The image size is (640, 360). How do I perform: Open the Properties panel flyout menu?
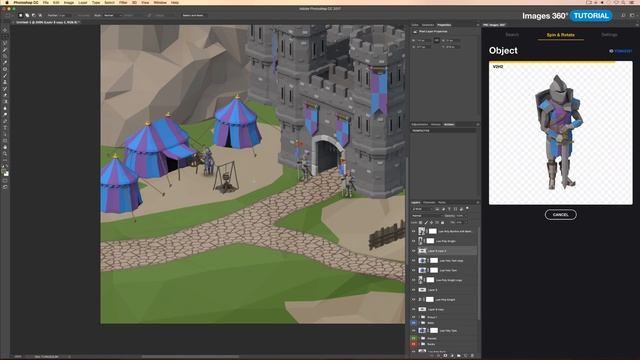click(x=478, y=25)
